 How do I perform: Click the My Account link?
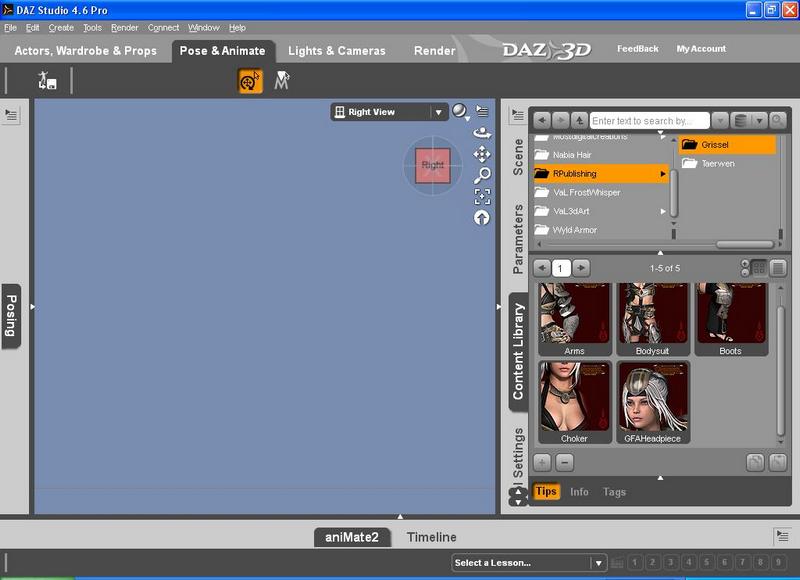[x=701, y=48]
